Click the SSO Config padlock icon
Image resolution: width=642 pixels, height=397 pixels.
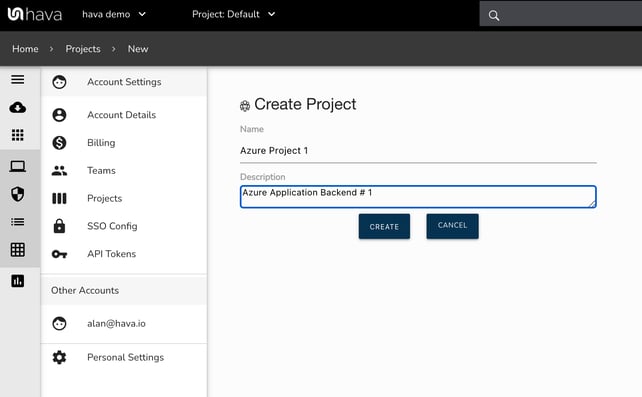pos(59,226)
